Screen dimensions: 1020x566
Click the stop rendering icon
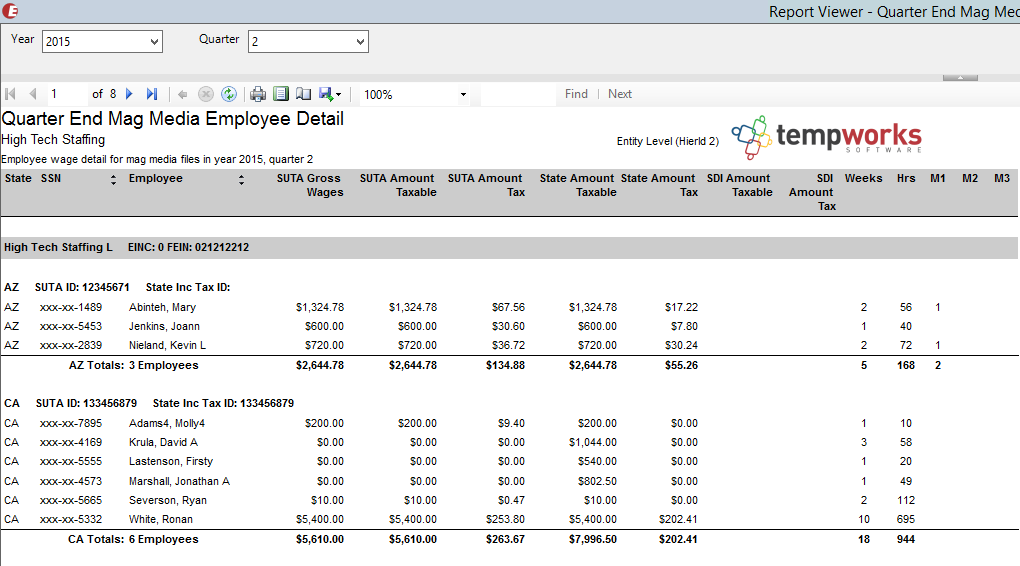coord(206,94)
